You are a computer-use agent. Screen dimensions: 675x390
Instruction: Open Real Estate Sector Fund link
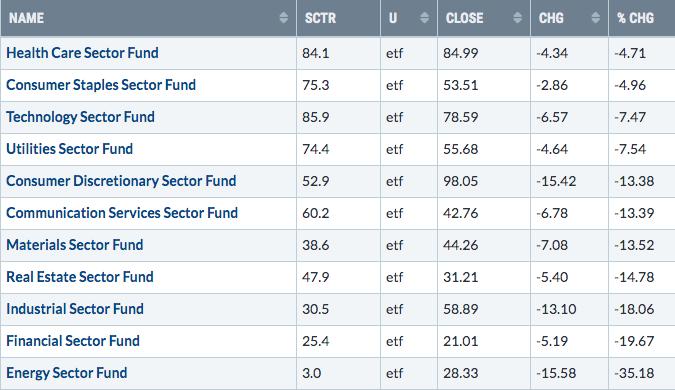(x=80, y=277)
